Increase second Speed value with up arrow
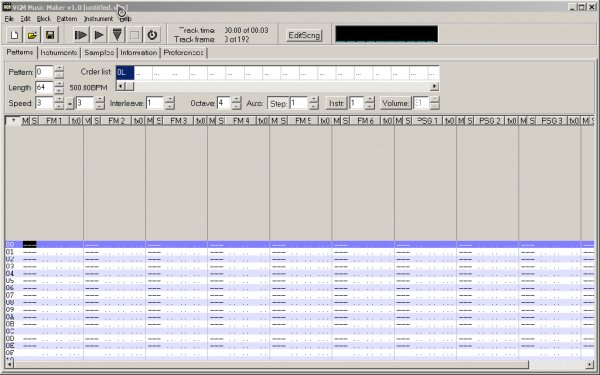This screenshot has width=600, height=375. pos(100,99)
